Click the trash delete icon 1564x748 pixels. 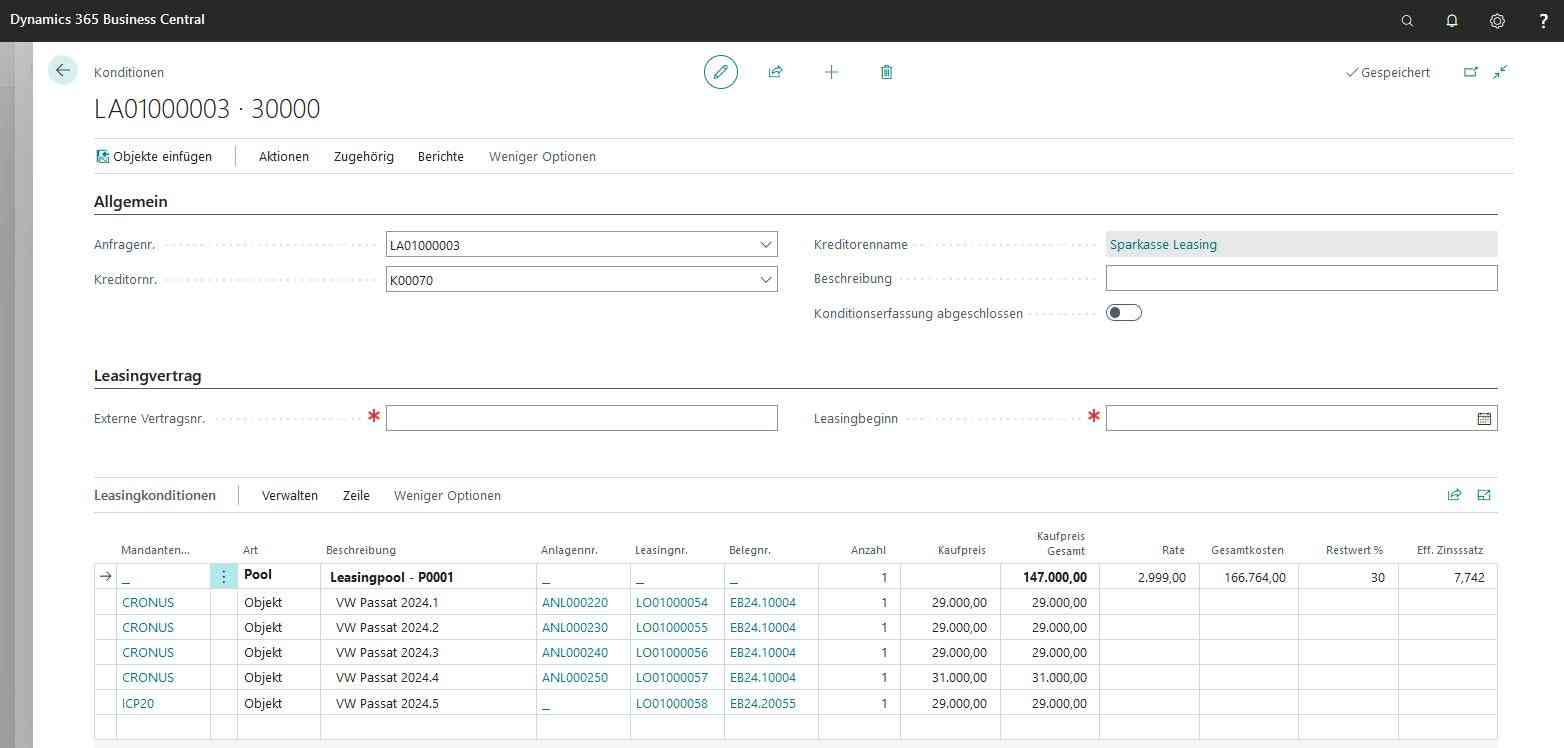(x=886, y=72)
